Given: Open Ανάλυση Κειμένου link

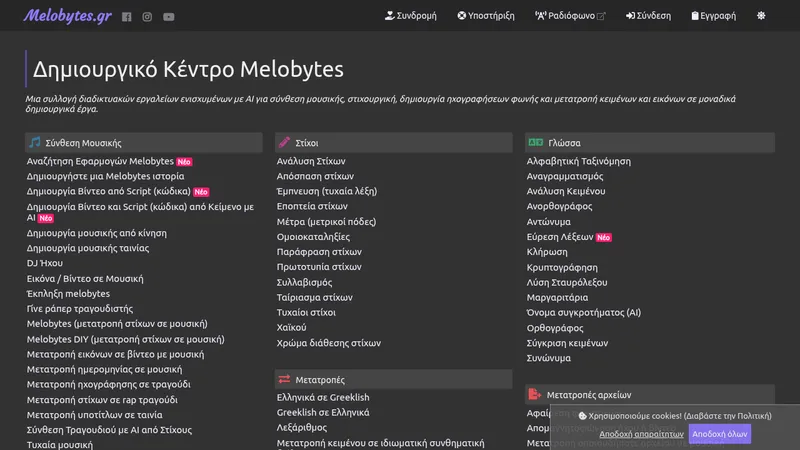Looking at the screenshot, I should (566, 191).
